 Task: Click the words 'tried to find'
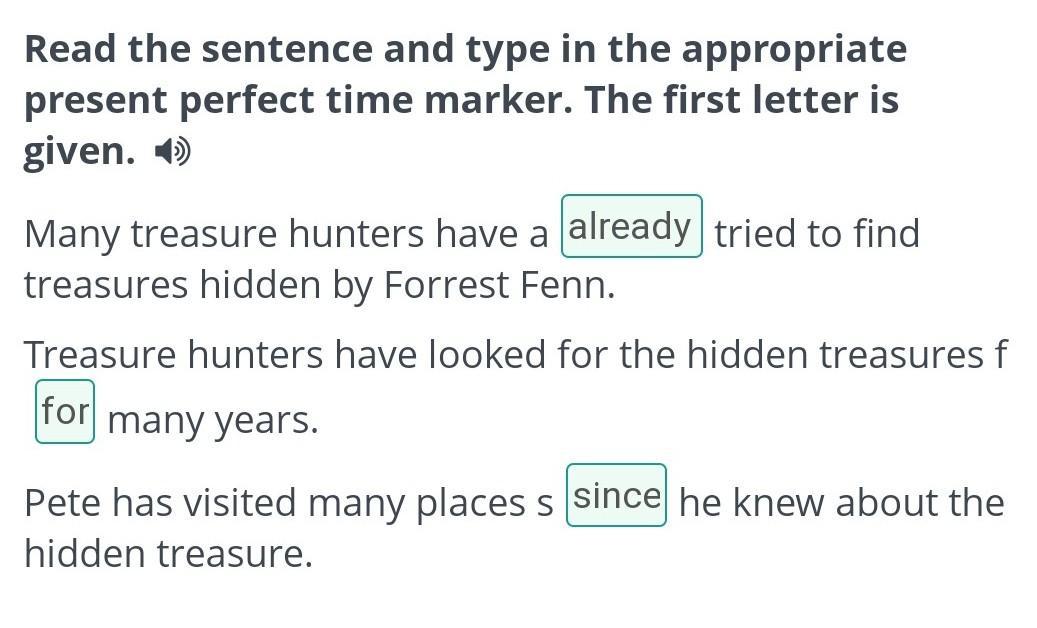point(817,234)
